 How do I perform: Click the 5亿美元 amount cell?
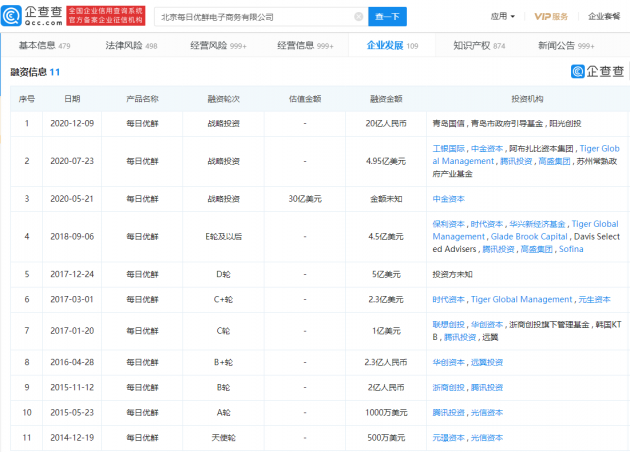(386, 274)
